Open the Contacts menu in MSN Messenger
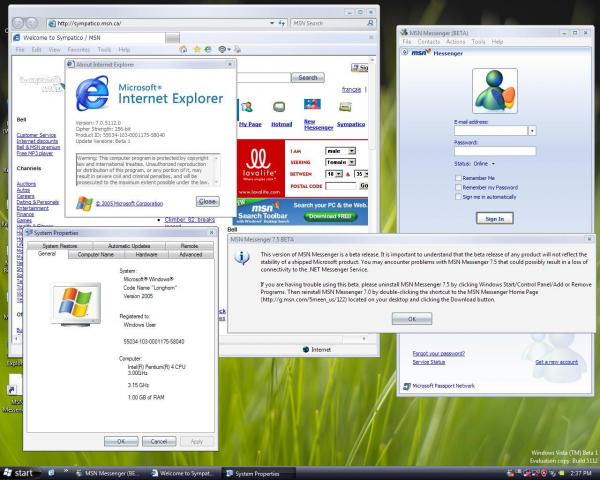The image size is (600, 480). (x=429, y=42)
